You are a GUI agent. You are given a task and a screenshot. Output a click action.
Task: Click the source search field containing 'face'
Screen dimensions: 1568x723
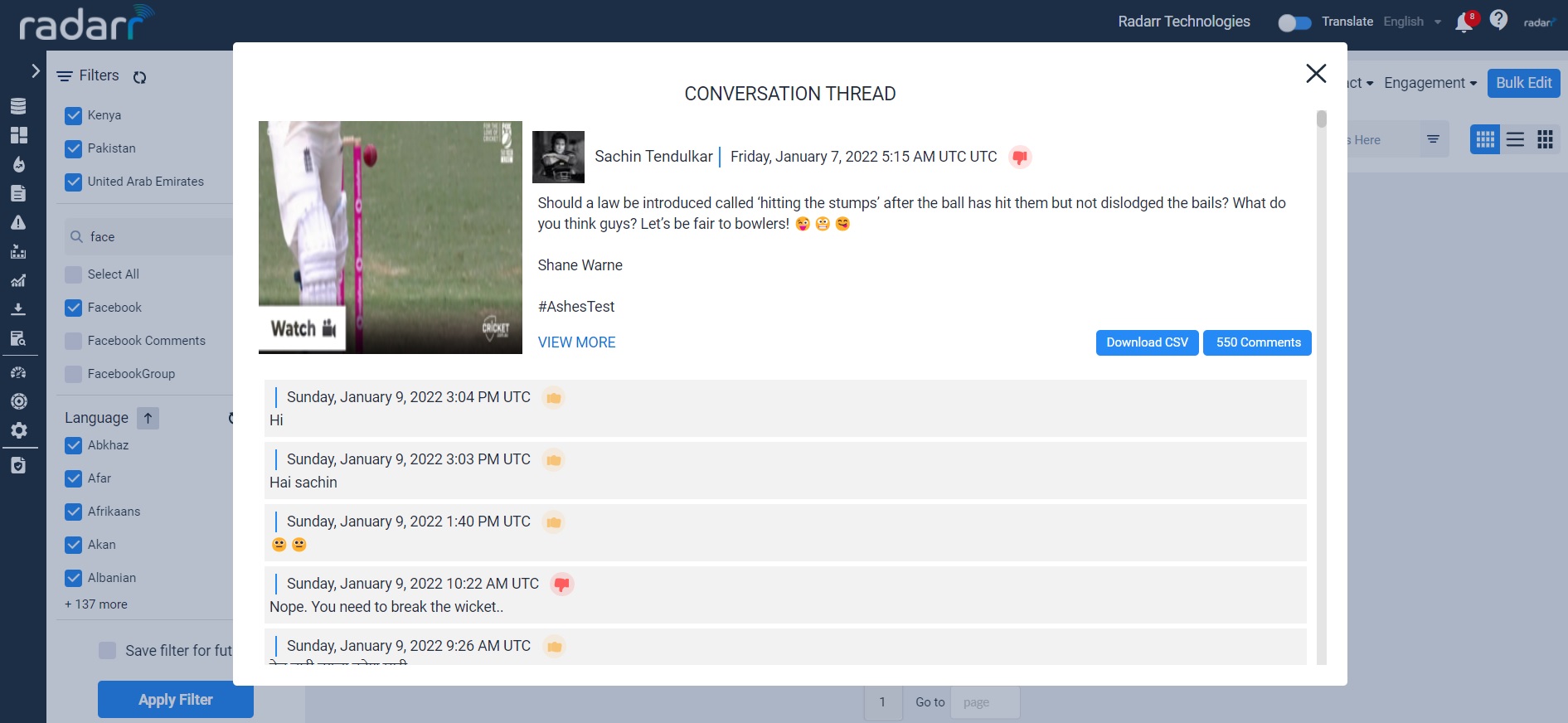click(149, 237)
